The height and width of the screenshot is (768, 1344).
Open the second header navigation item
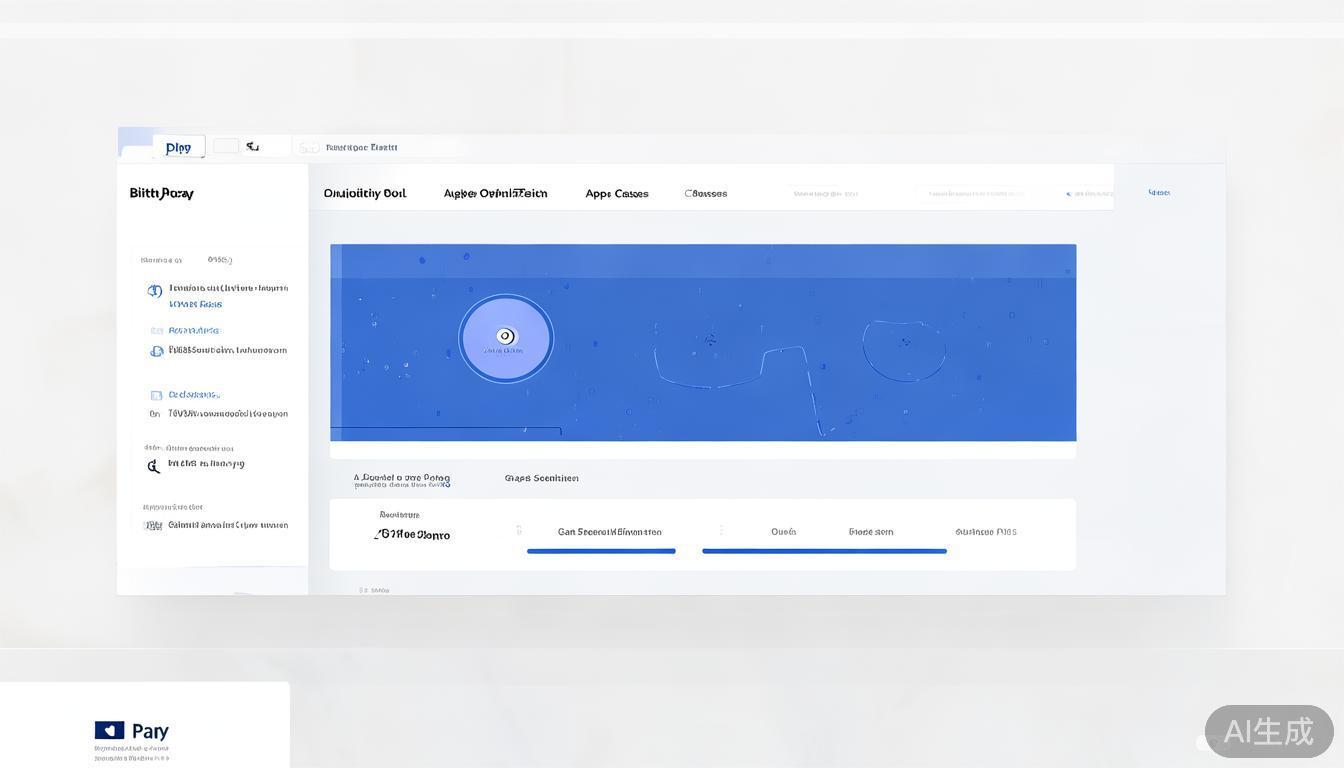coord(495,193)
